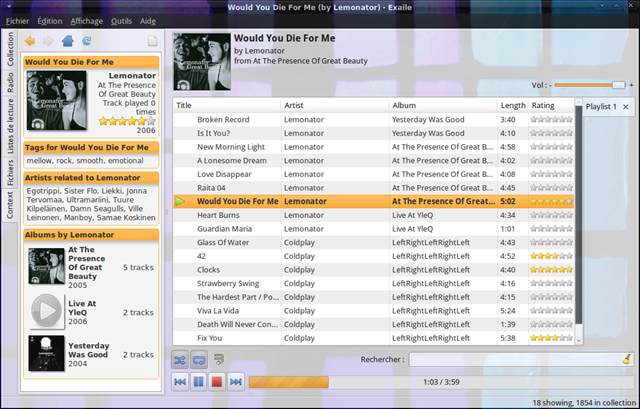Toggle shuffle playback mode
Screen dimensions: 640x409
(180, 359)
